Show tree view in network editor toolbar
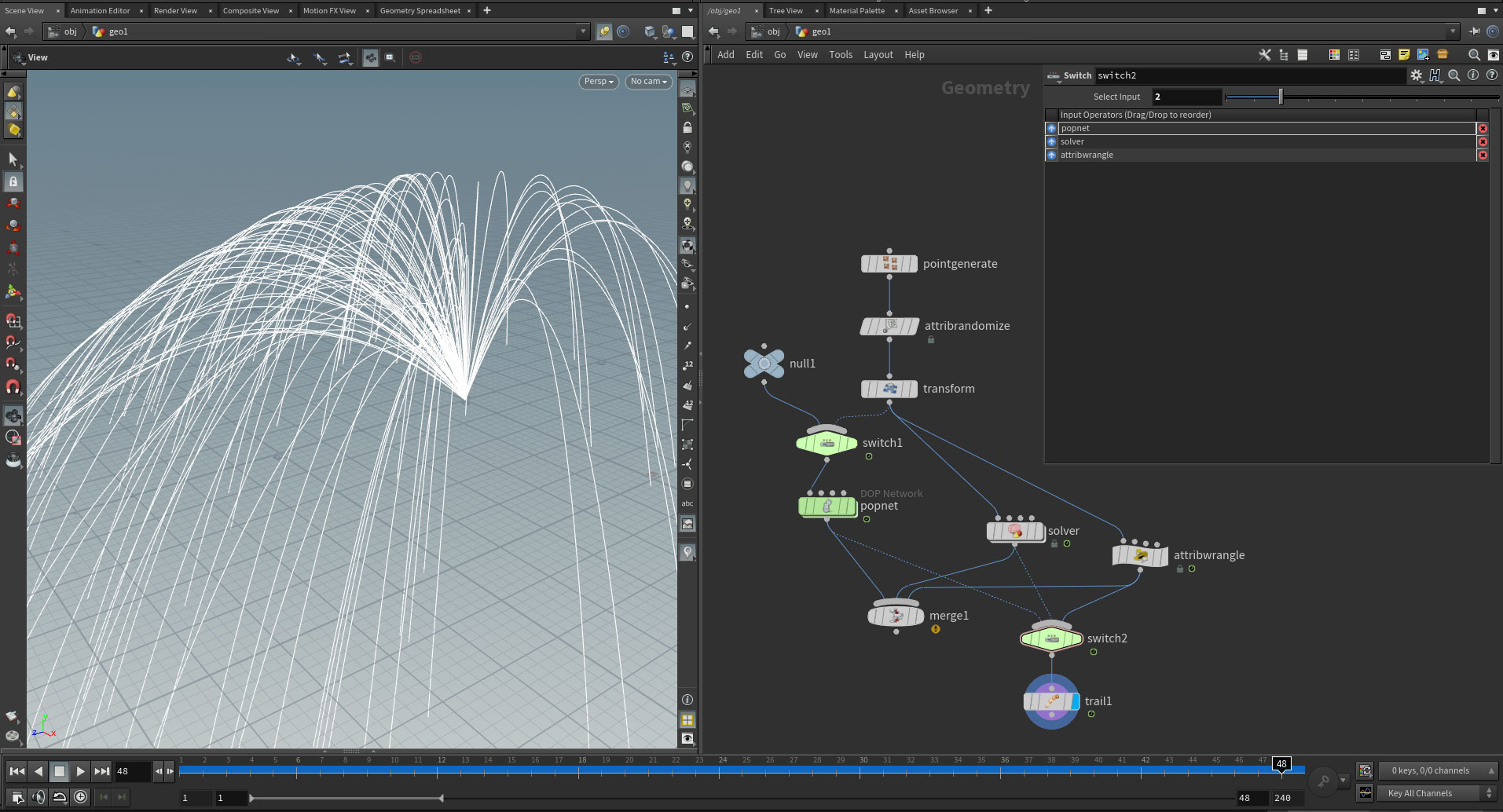Viewport: 1503px width, 812px height. click(1283, 55)
